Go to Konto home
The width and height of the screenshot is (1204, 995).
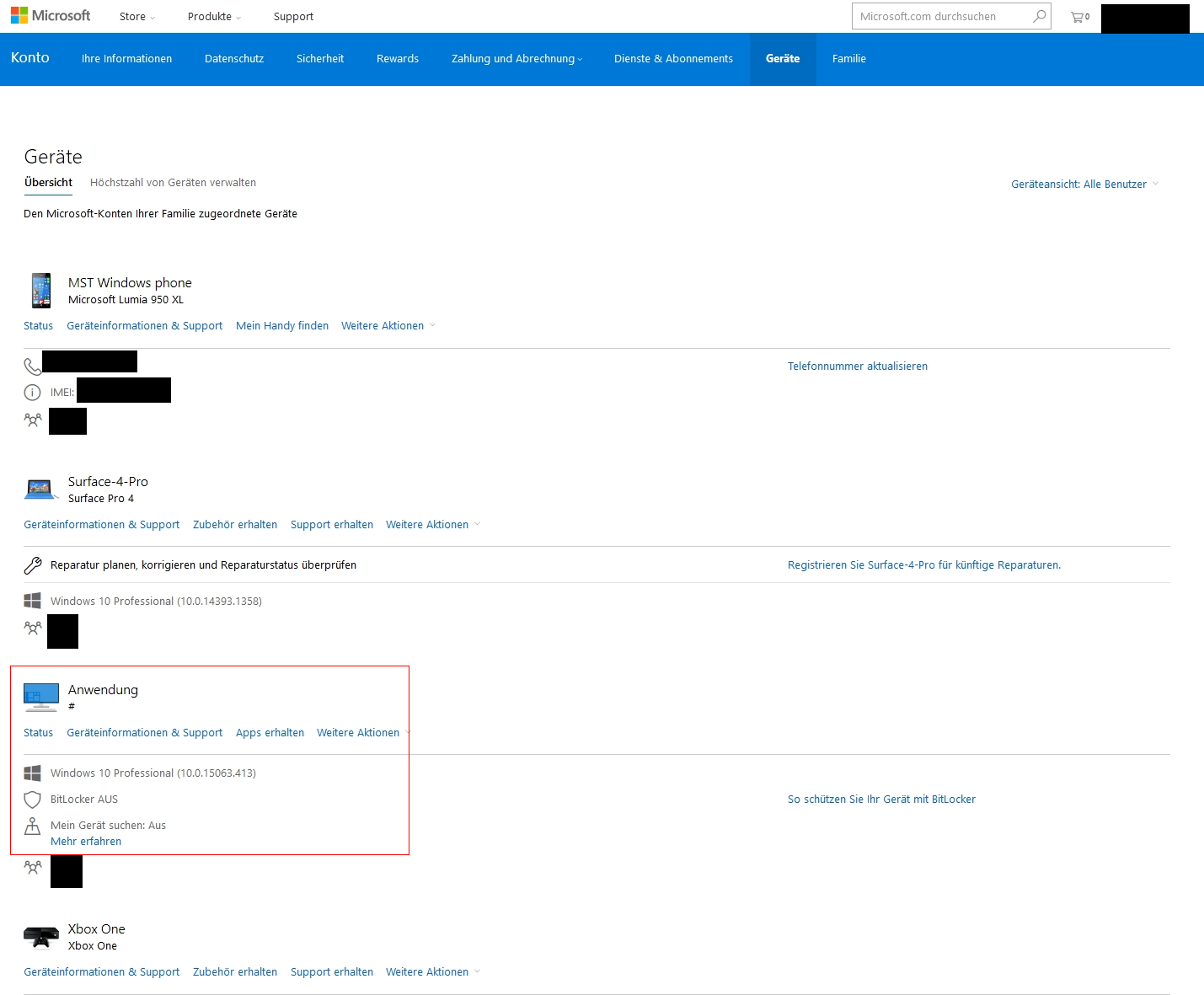[x=30, y=58]
